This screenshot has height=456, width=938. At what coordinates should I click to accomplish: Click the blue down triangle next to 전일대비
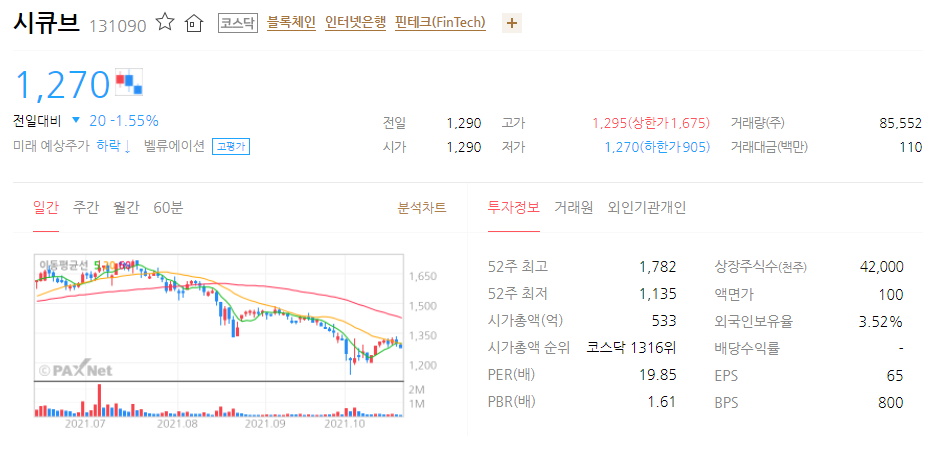[75, 120]
